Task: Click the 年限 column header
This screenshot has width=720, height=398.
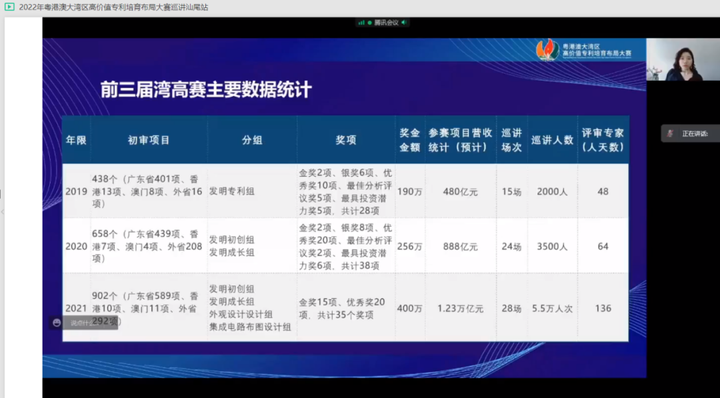Action: (x=76, y=140)
